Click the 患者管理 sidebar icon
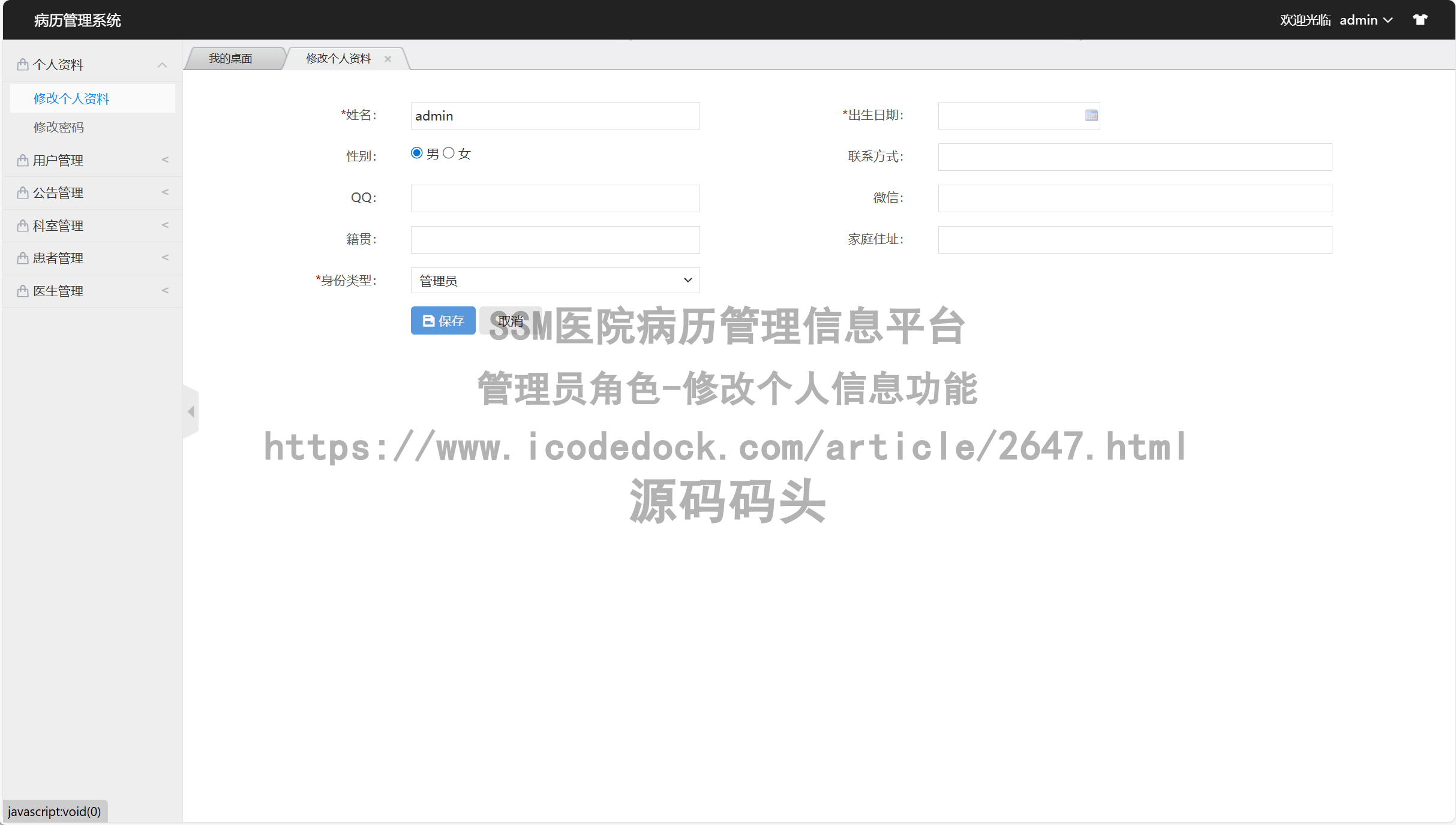Image resolution: width=1456 pixels, height=825 pixels. pos(22,258)
